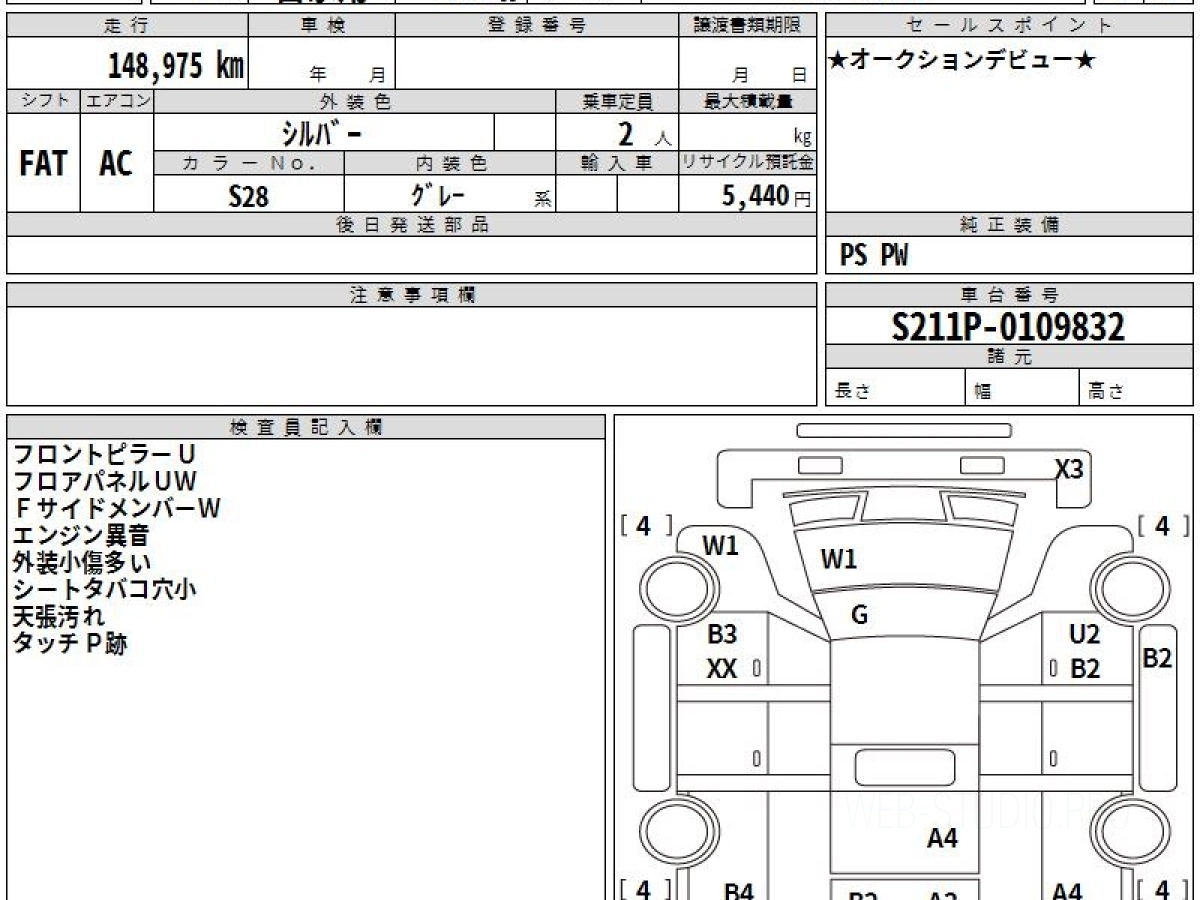Image resolution: width=1200 pixels, height=900 pixels.
Task: Select the 乗車定員 header
Action: (x=617, y=101)
